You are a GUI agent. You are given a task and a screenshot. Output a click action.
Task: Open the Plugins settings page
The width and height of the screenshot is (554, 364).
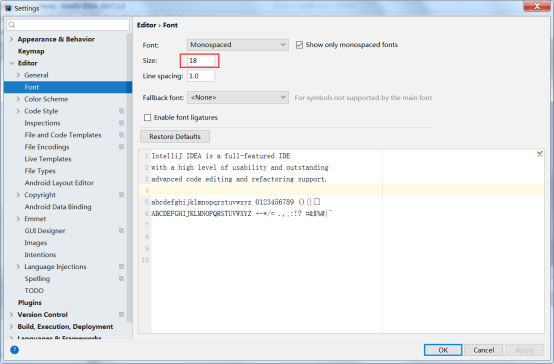pyautogui.click(x=30, y=303)
